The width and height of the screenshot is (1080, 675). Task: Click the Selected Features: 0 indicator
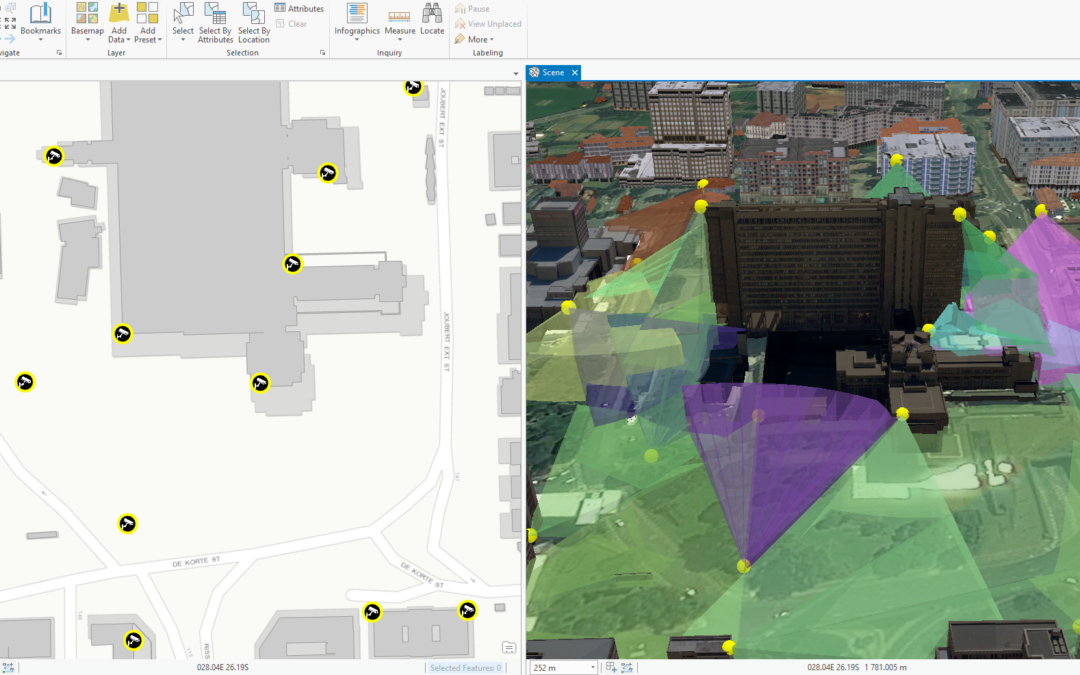tap(466, 667)
